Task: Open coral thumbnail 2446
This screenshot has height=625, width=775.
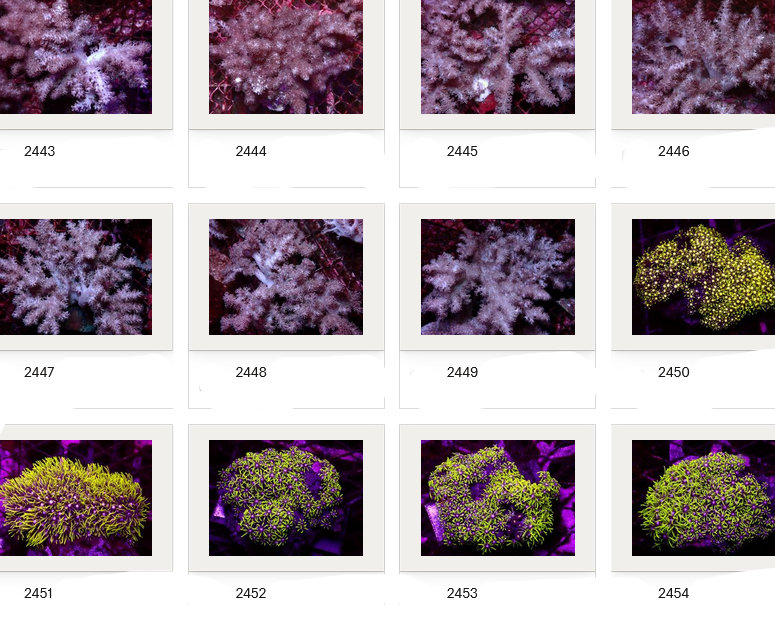Action: 703,57
